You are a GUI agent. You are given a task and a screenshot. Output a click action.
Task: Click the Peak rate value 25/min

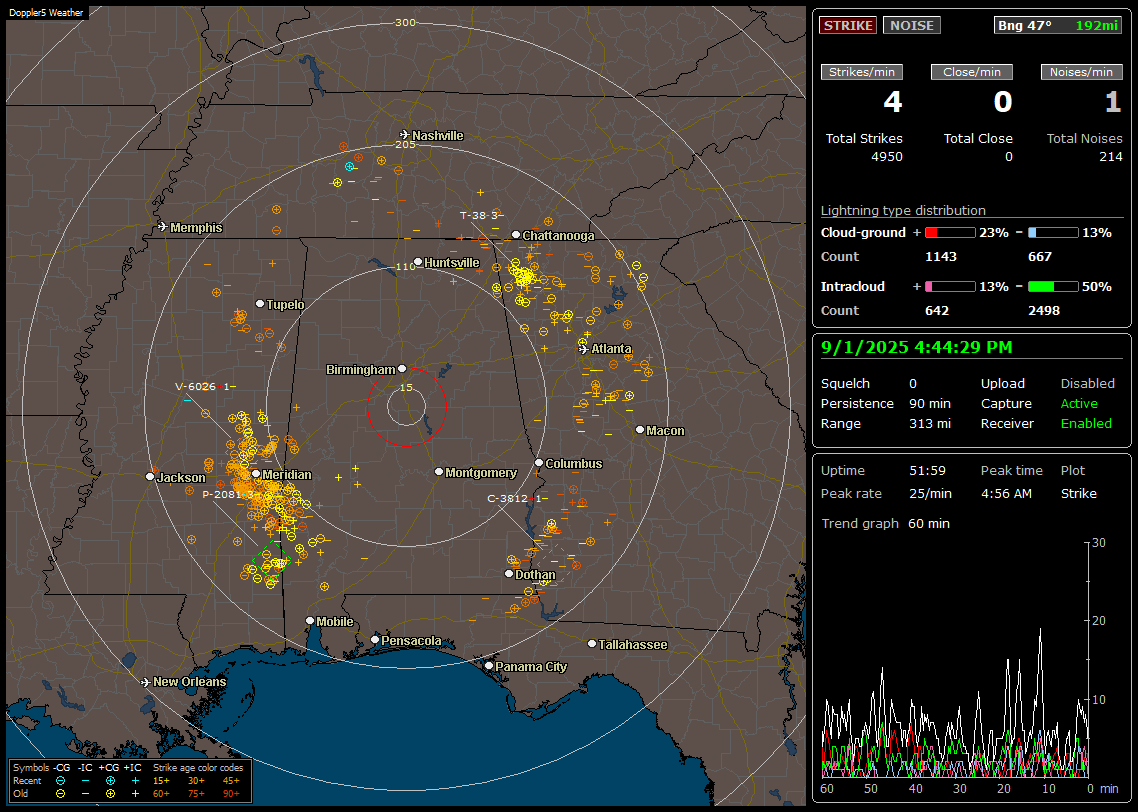coord(930,493)
